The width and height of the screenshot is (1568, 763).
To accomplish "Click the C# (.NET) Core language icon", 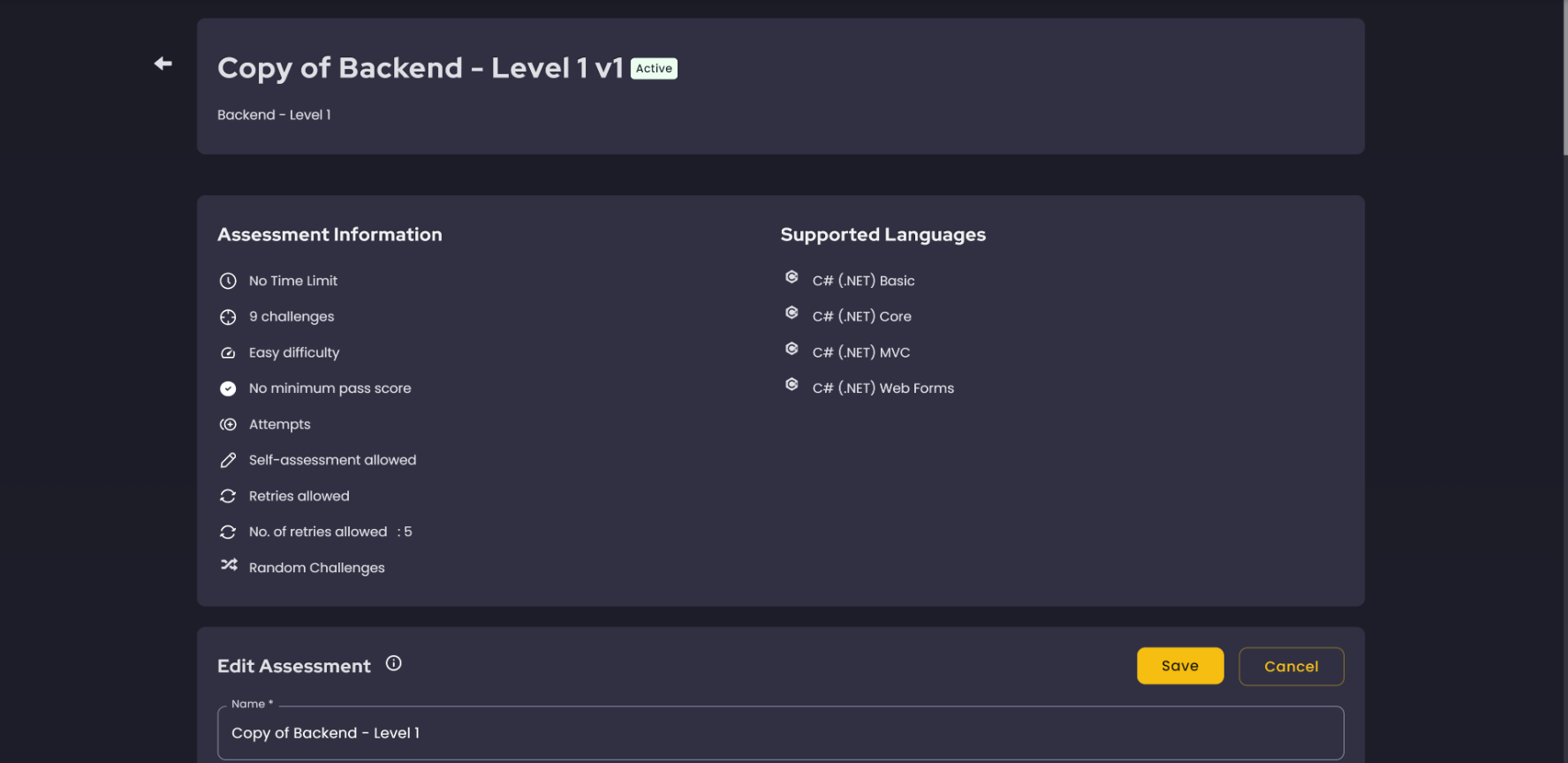I will coord(792,314).
